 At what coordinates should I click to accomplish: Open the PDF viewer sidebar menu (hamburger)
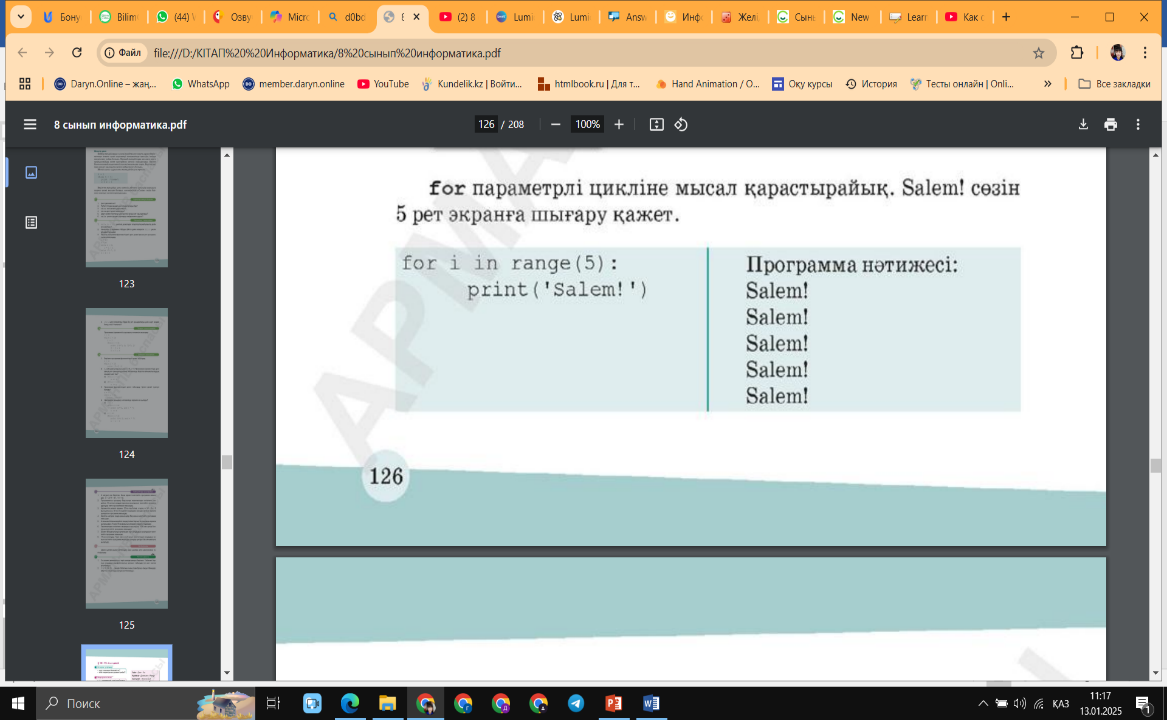pyautogui.click(x=30, y=124)
